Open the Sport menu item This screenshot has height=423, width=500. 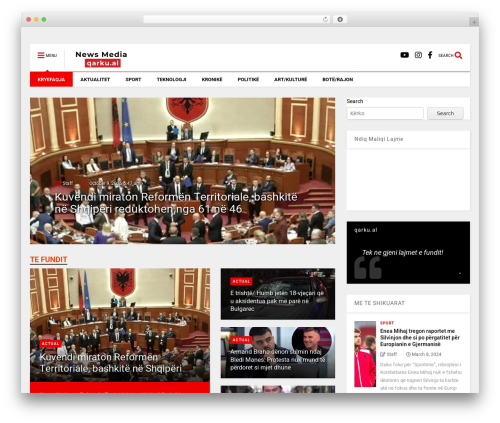[x=133, y=79]
